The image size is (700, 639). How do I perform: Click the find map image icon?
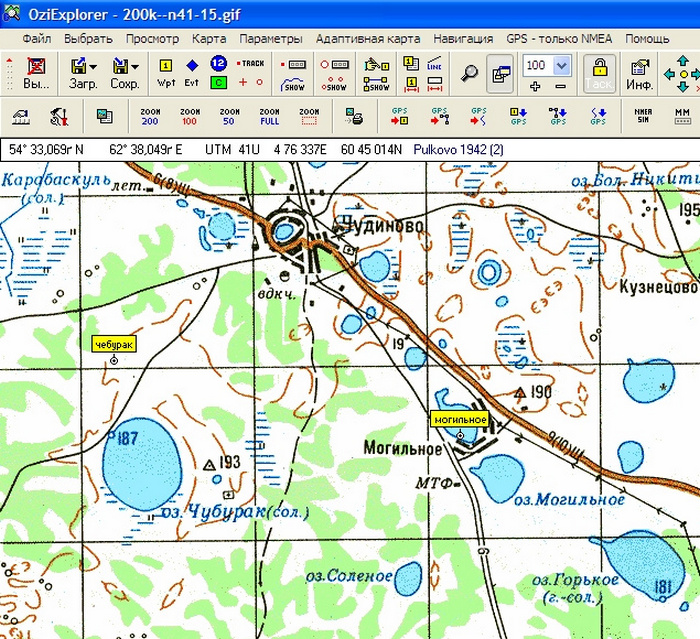click(x=105, y=116)
